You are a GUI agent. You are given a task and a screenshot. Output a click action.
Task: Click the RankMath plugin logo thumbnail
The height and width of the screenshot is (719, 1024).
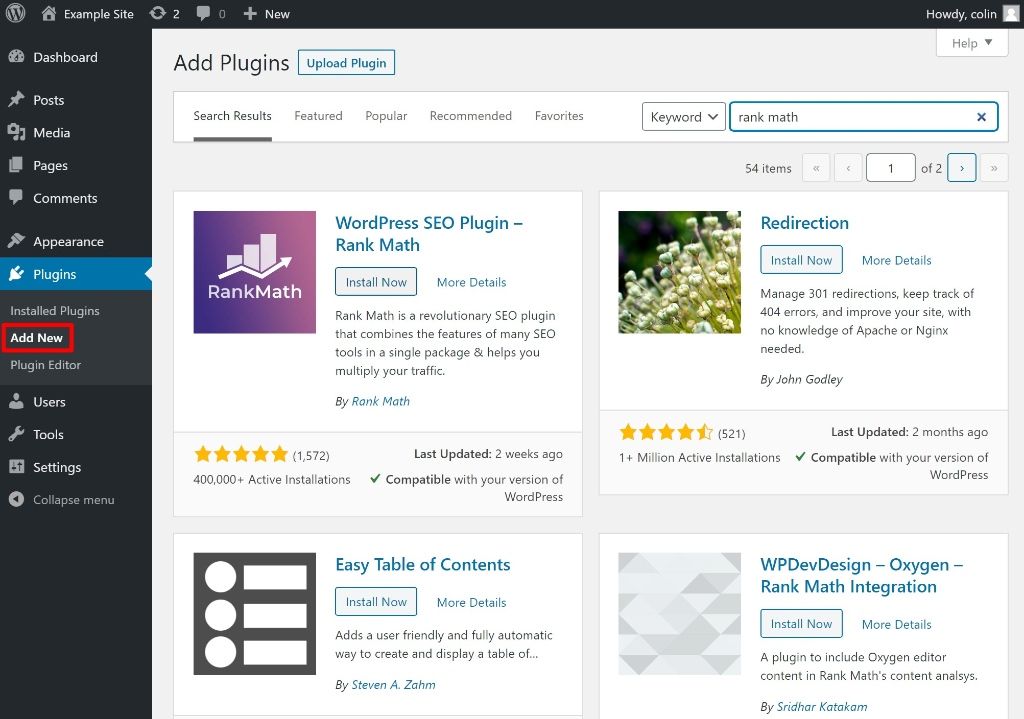pos(255,272)
